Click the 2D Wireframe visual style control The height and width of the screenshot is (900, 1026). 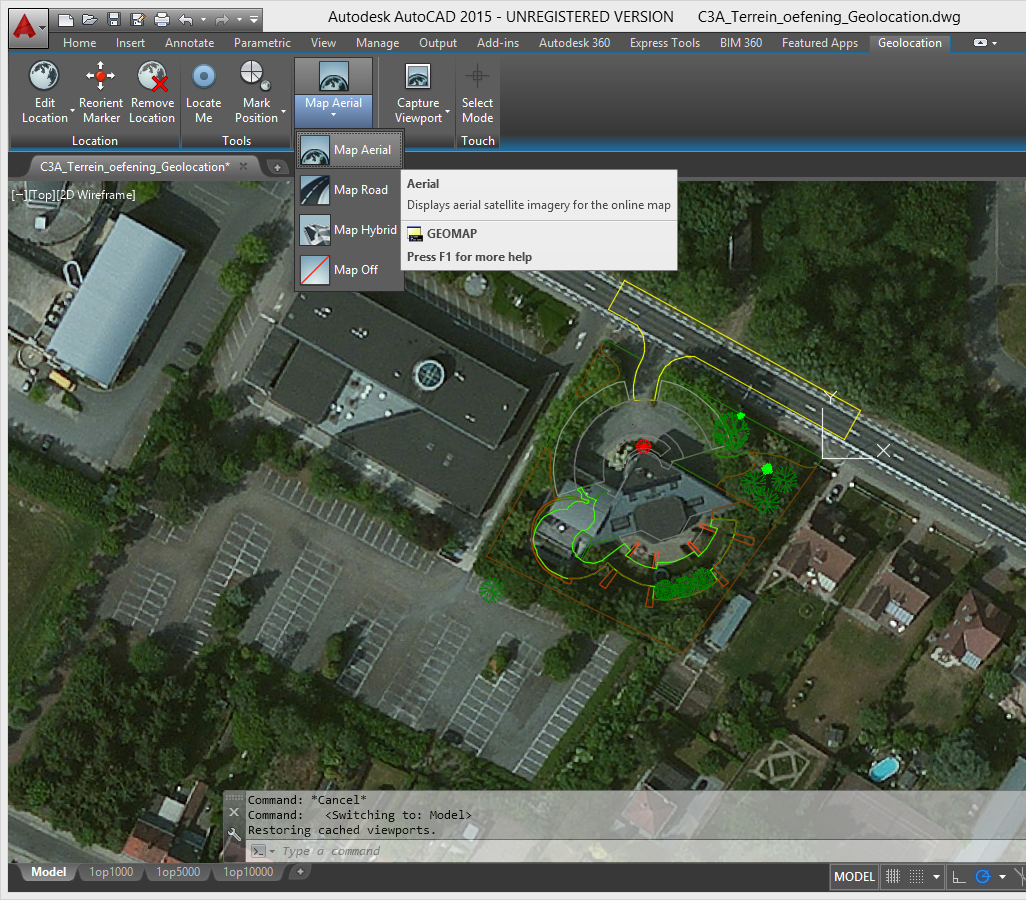(97, 195)
